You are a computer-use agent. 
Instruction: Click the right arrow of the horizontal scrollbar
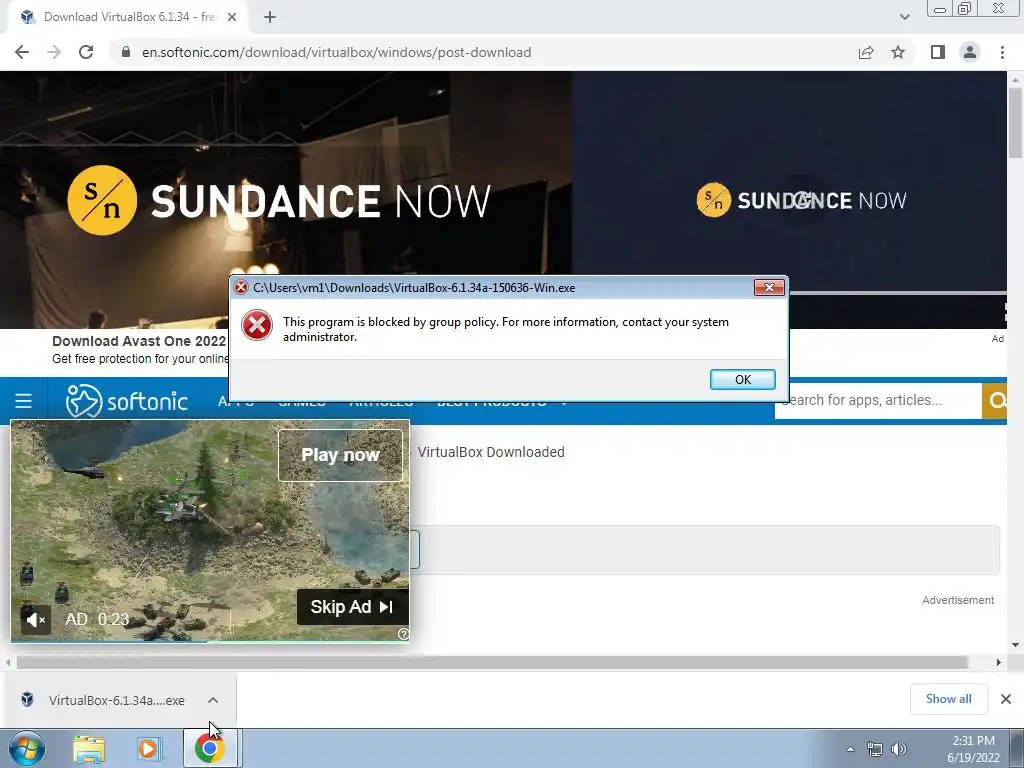pos(999,662)
